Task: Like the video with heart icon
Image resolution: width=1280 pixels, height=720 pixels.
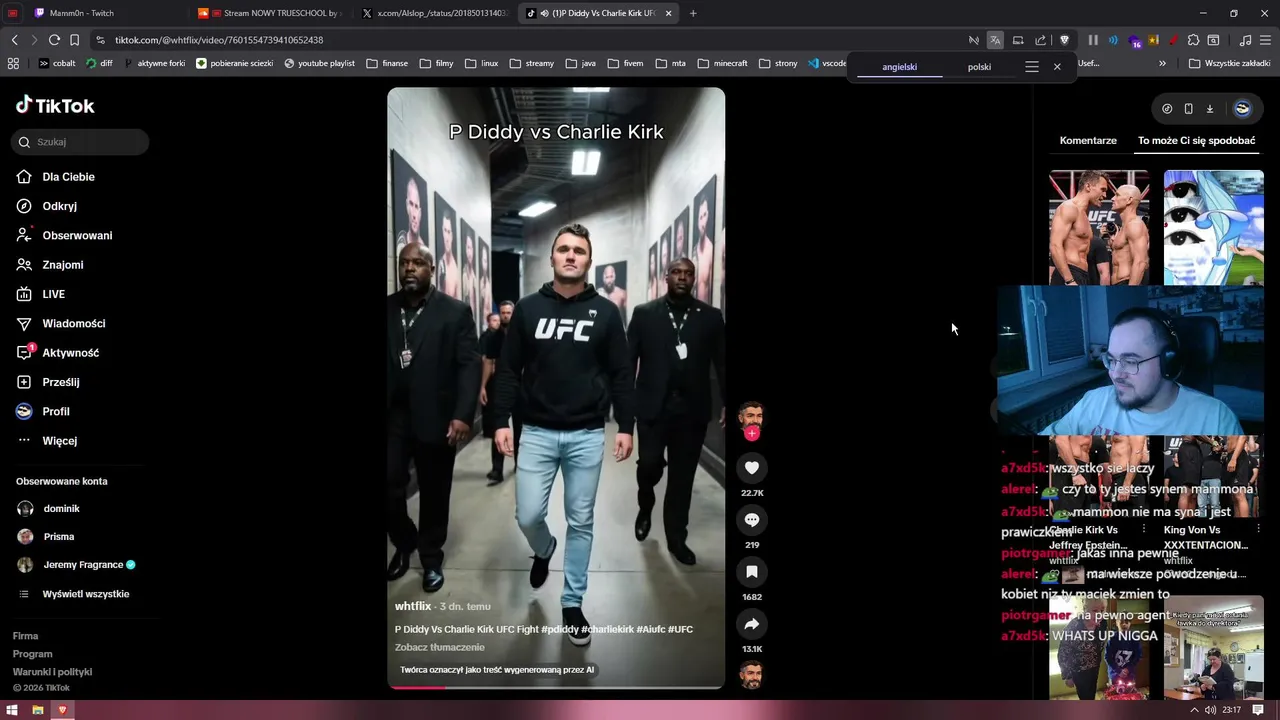Action: [x=752, y=467]
